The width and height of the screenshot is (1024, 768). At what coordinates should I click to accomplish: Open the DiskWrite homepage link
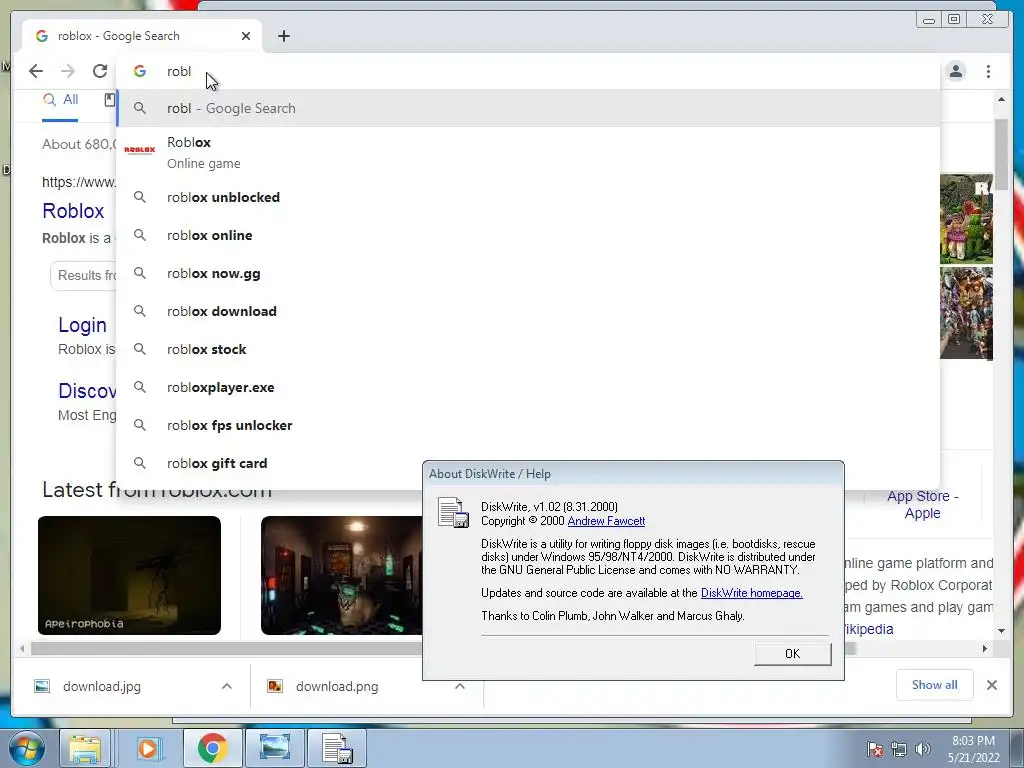(x=752, y=593)
